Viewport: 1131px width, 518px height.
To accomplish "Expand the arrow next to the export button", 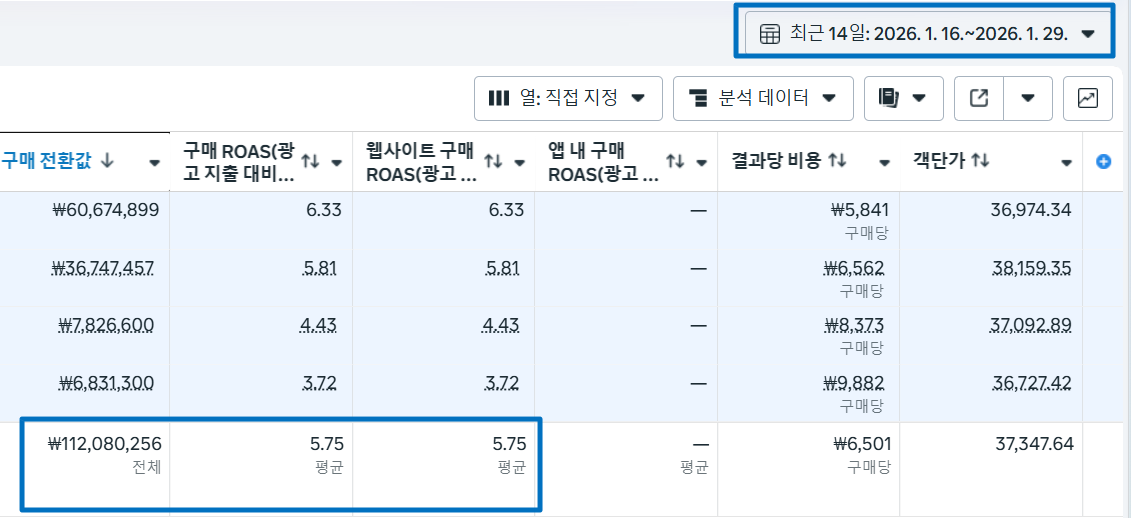I will coord(1027,98).
